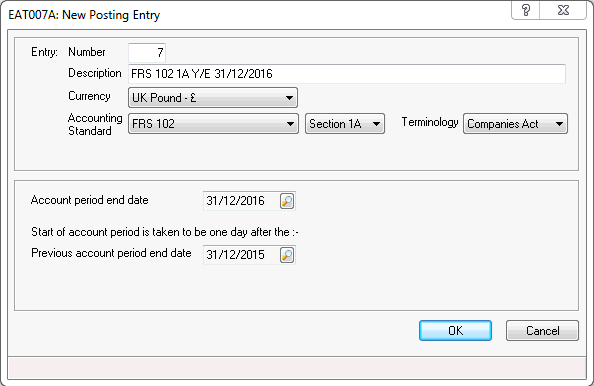Click the Currency label text
This screenshot has width=594, height=386.
tap(89, 96)
